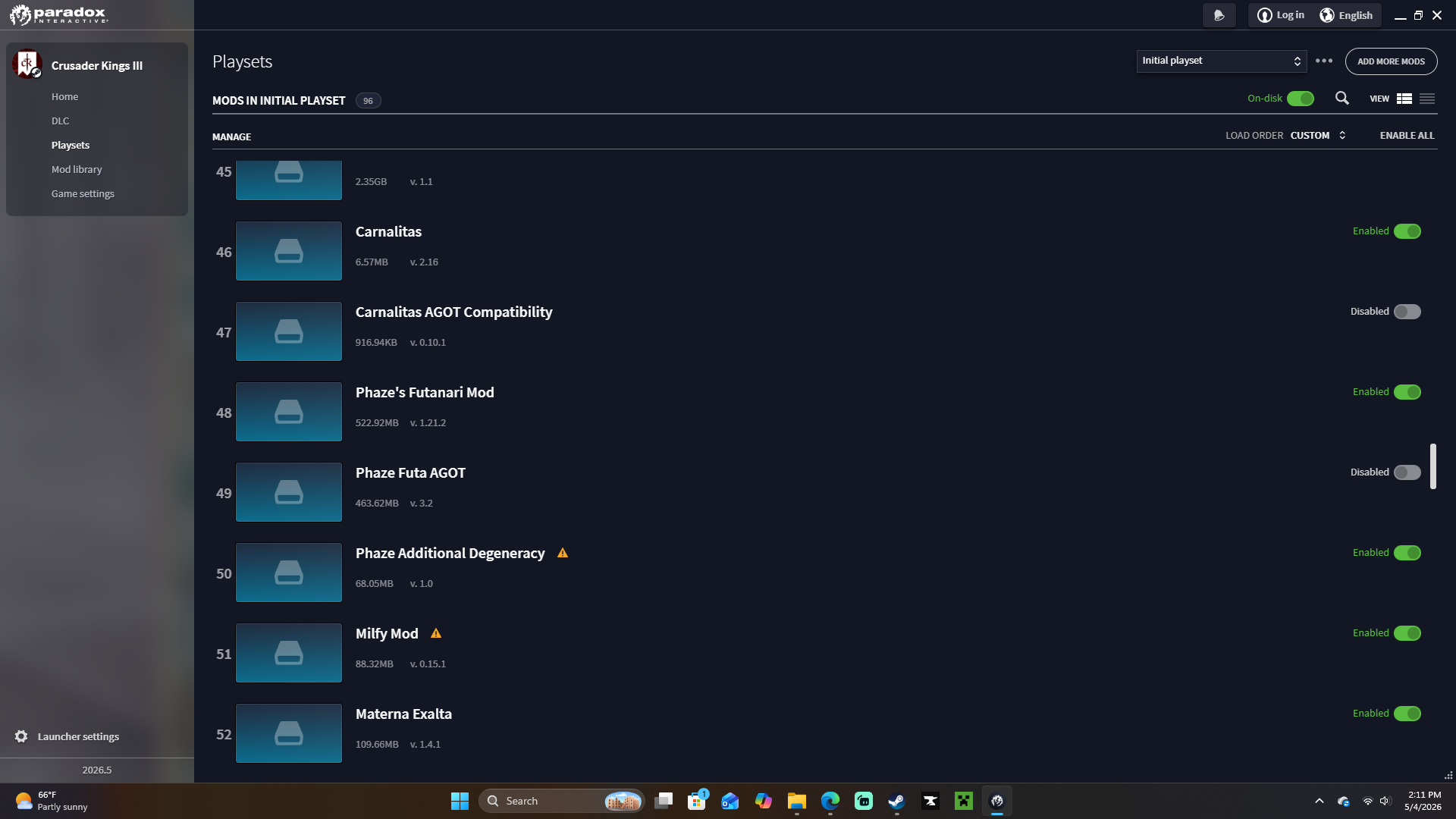Viewport: 1456px width, 819px height.
Task: Open Microsoft Edge from taskbar
Action: (x=830, y=801)
